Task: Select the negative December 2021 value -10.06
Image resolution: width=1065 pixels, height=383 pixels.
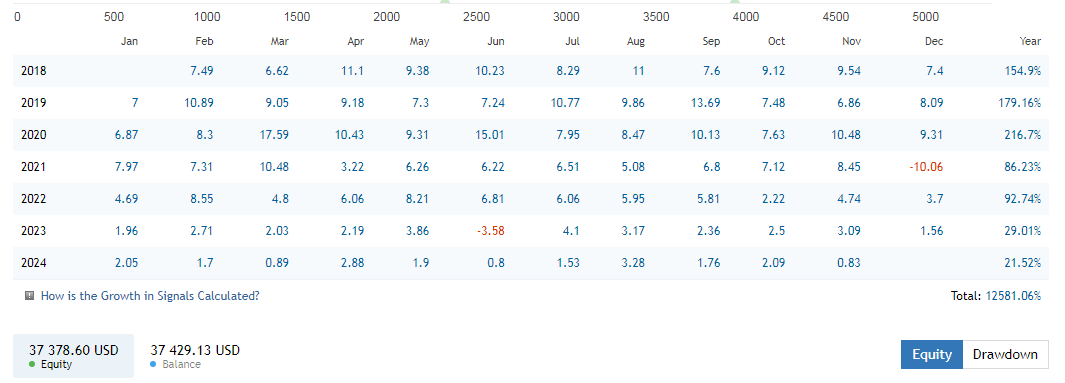Action: (926, 167)
